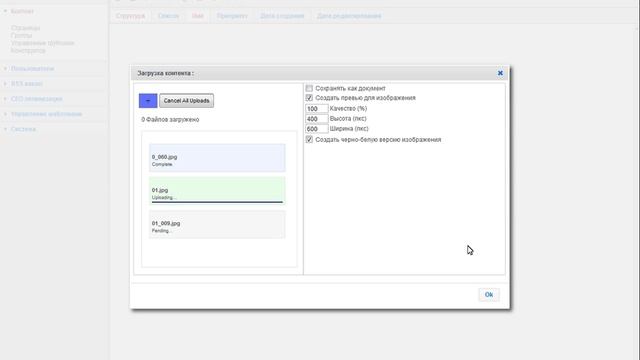Open Конструктор in the sidebar
Viewport: 640px width, 360px height.
[x=28, y=51]
